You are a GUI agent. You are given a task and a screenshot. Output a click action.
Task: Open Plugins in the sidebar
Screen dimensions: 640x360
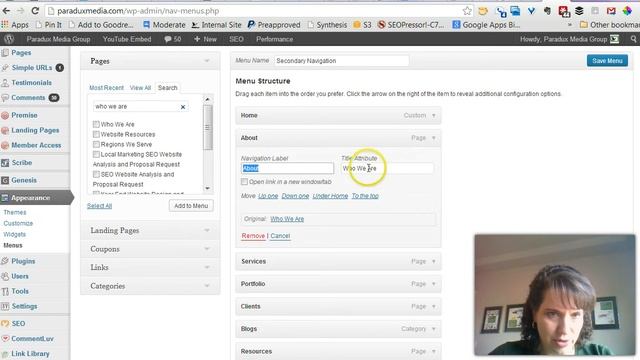pyautogui.click(x=23, y=261)
